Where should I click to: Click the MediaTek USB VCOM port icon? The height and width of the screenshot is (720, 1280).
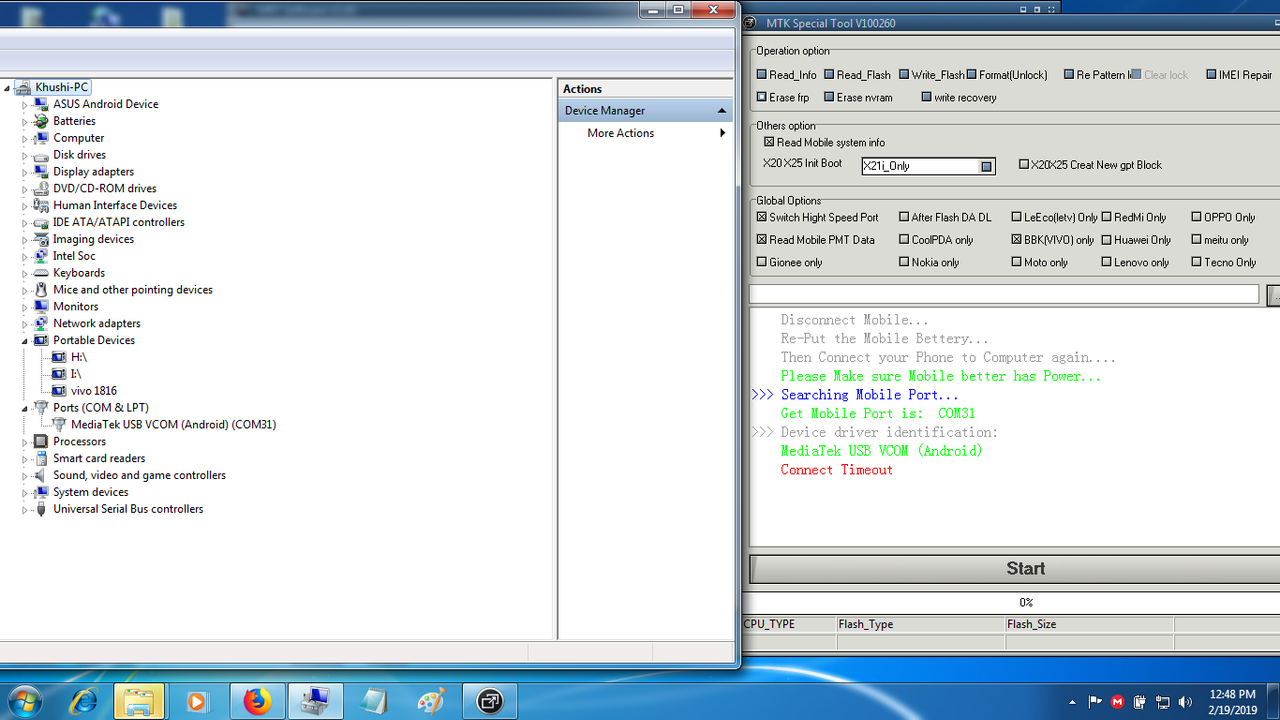click(59, 424)
